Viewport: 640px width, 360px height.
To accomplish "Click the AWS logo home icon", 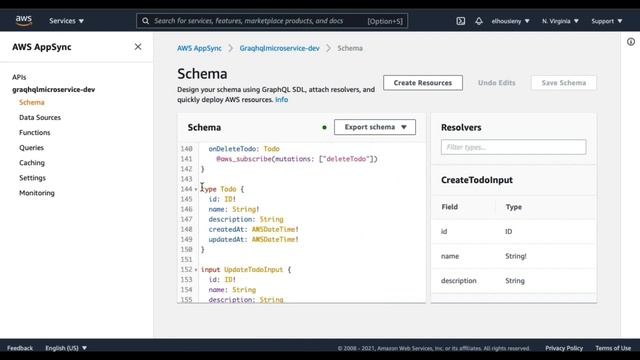I will (24, 20).
